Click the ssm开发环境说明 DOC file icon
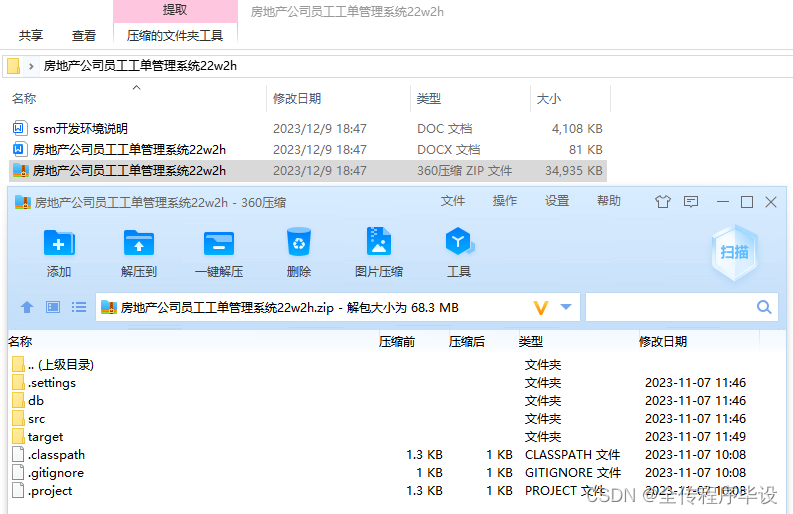The height and width of the screenshot is (514, 793). (19, 128)
